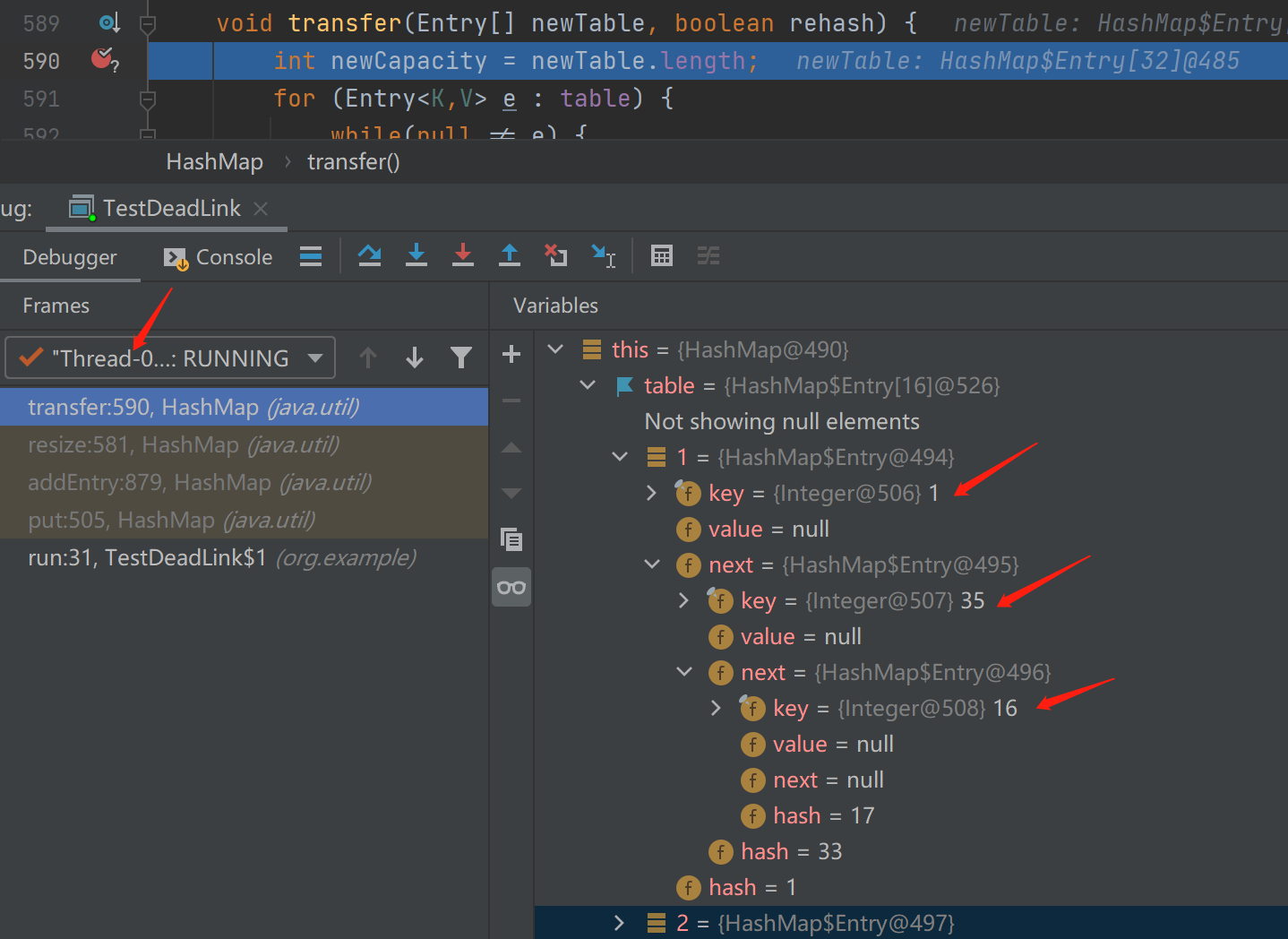Viewport: 1288px width, 939px height.
Task: Toggle the breakpoint on line 590
Action: [x=103, y=60]
